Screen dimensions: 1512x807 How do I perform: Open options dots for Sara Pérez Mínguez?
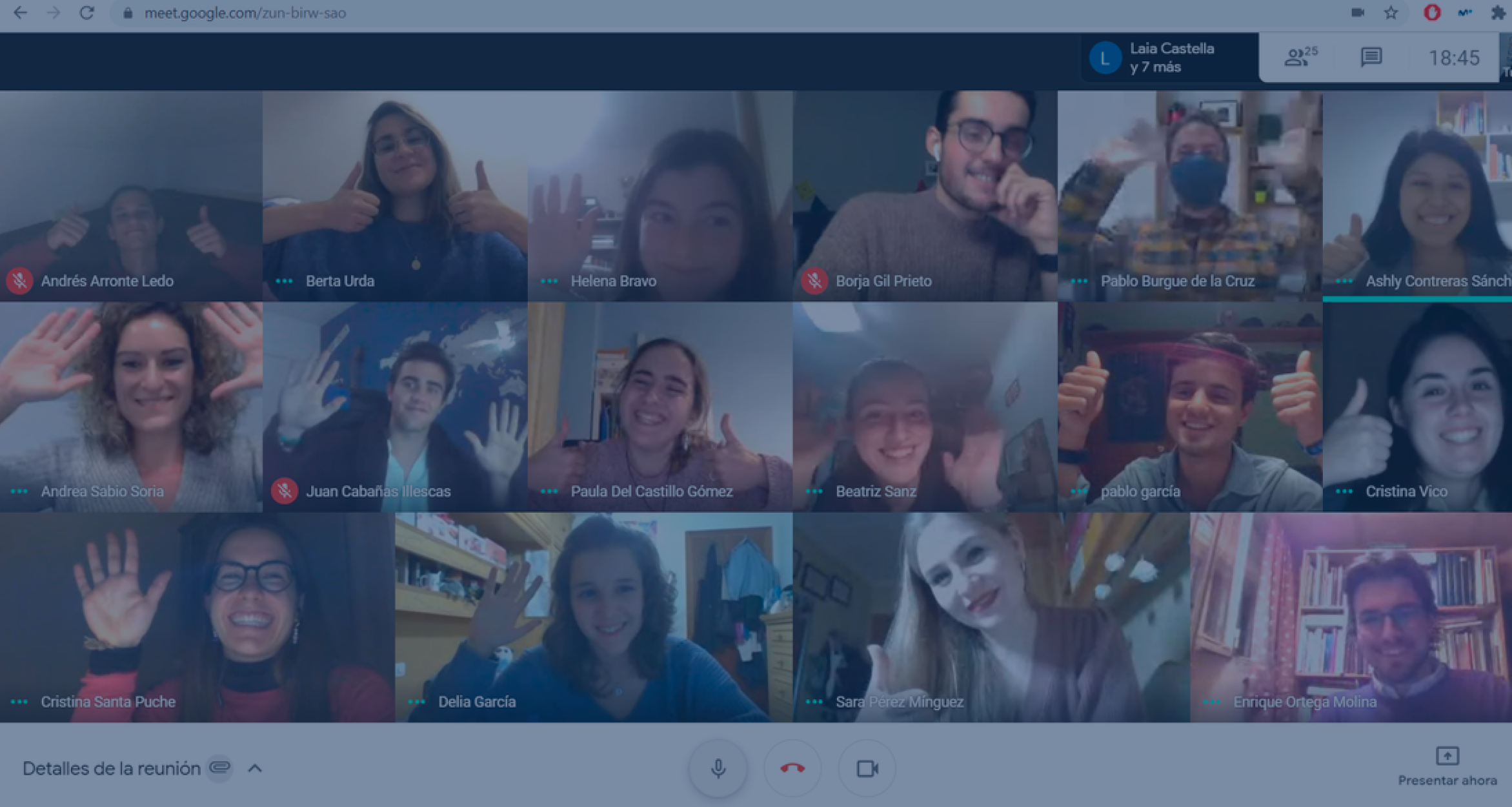pos(814,702)
